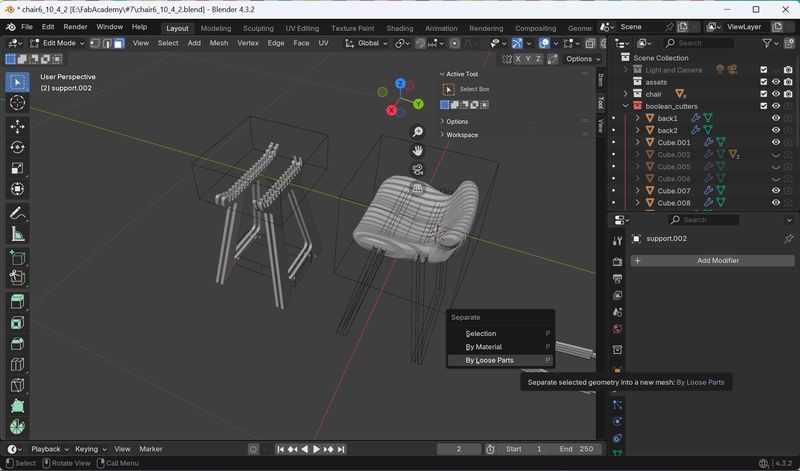Open the Playback dropdown in timeline

tap(49, 449)
